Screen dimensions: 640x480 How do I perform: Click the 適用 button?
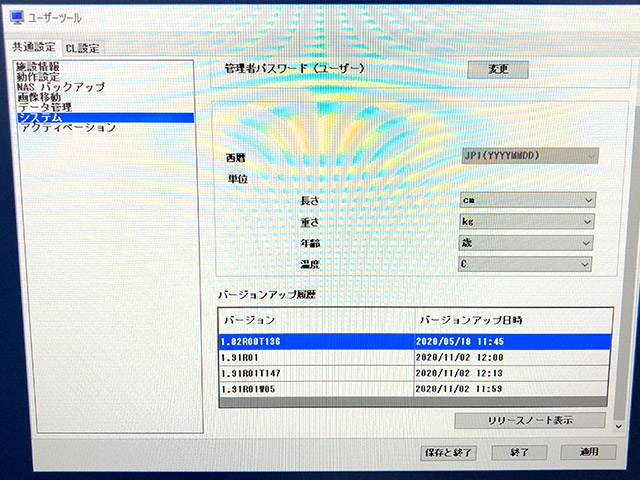(x=589, y=452)
